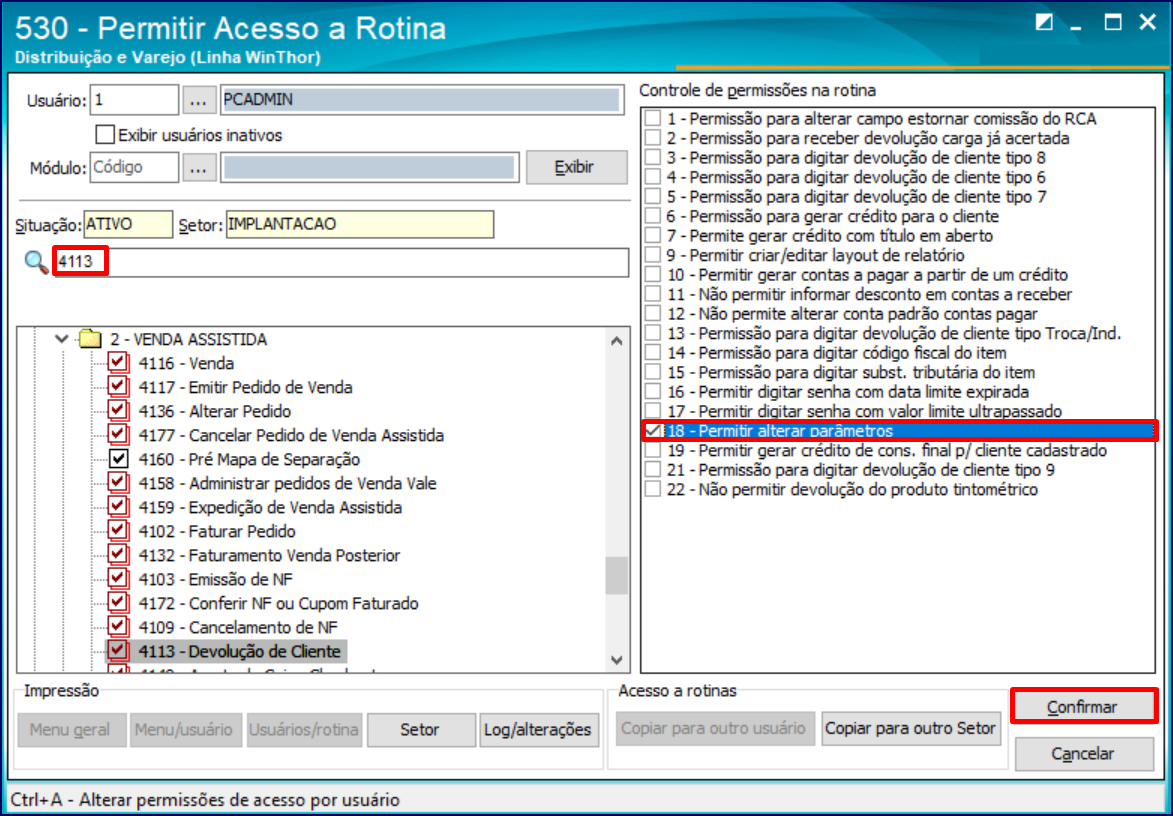
Task: Toggle 4160 - Pré Mapa de Separação checkbox
Action: tap(118, 458)
